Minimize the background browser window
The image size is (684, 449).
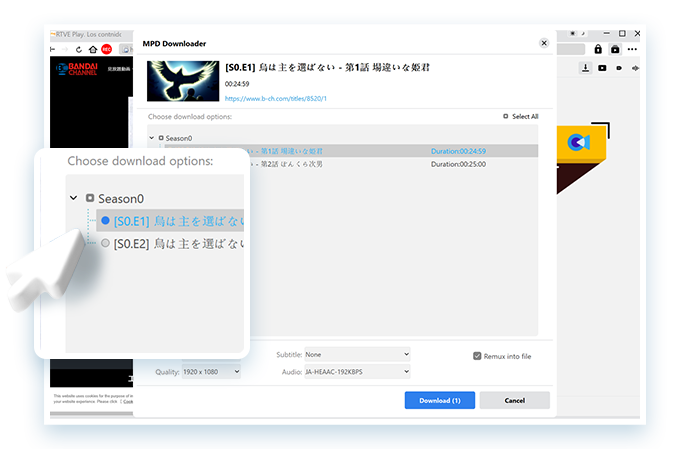(606, 33)
